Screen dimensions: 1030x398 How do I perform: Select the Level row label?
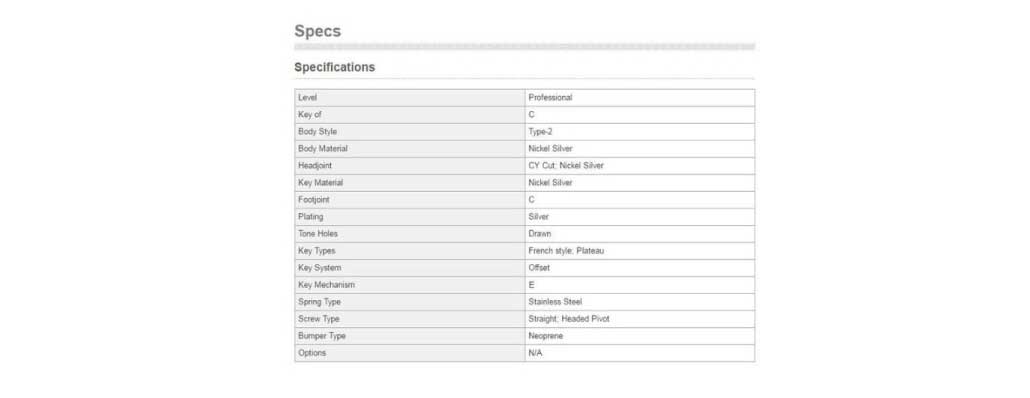click(410, 97)
